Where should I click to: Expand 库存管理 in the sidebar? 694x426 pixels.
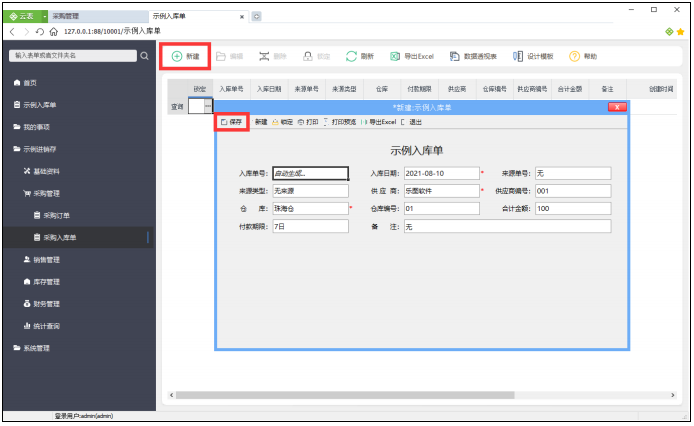click(x=42, y=282)
